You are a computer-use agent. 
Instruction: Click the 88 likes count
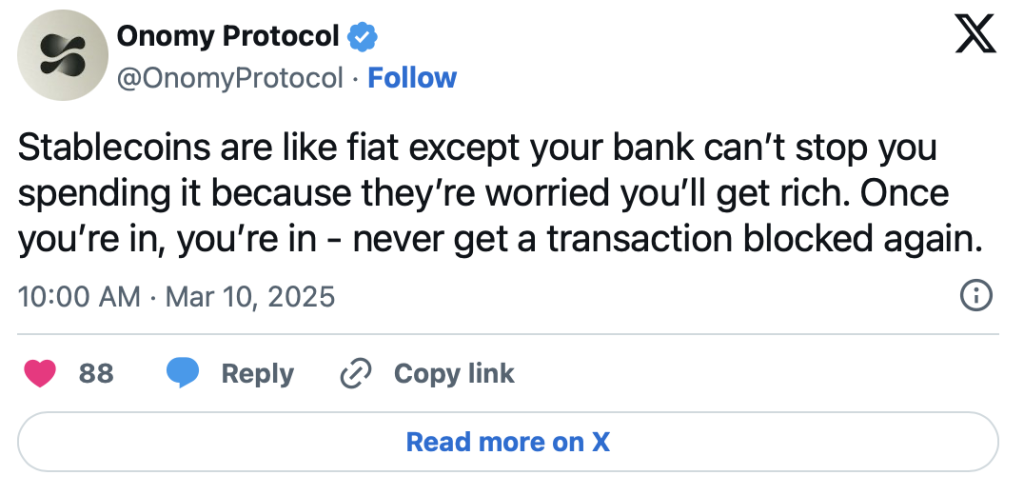tap(96, 374)
